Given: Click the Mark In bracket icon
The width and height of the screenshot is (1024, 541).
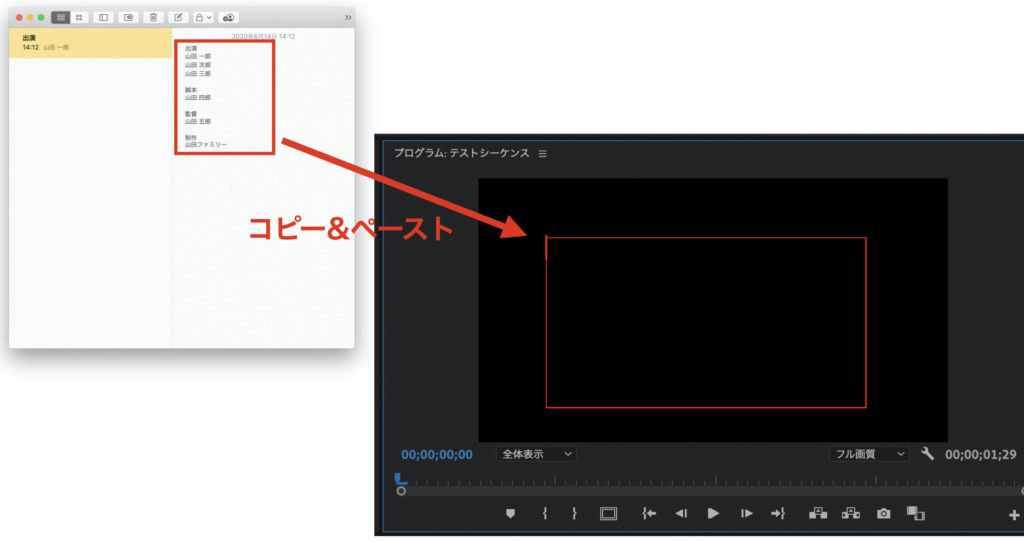Looking at the screenshot, I should click(545, 513).
